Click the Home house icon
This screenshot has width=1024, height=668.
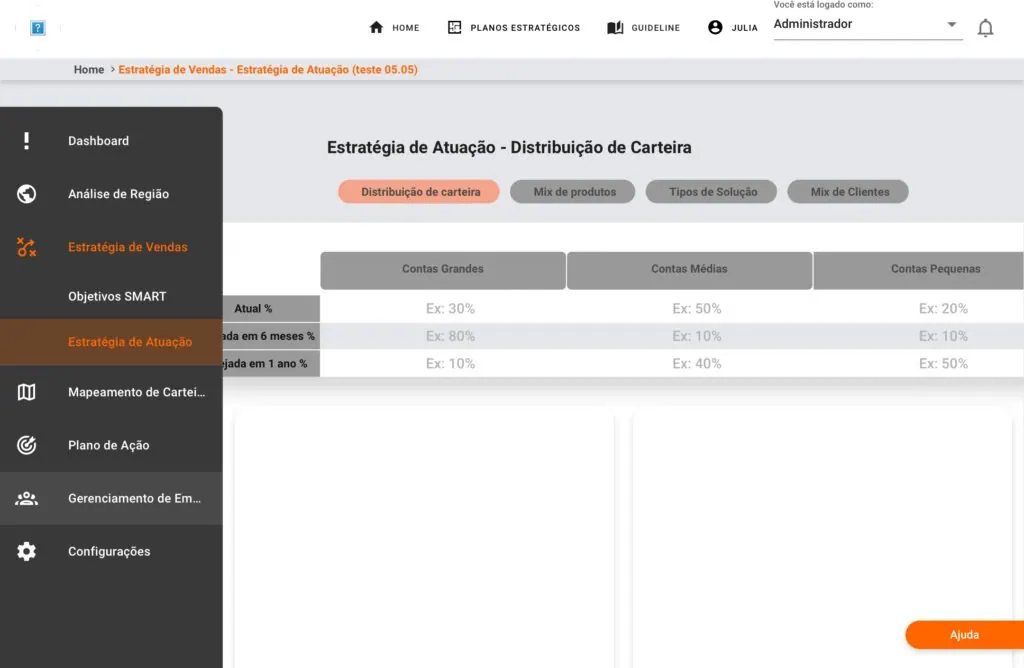pyautogui.click(x=376, y=27)
